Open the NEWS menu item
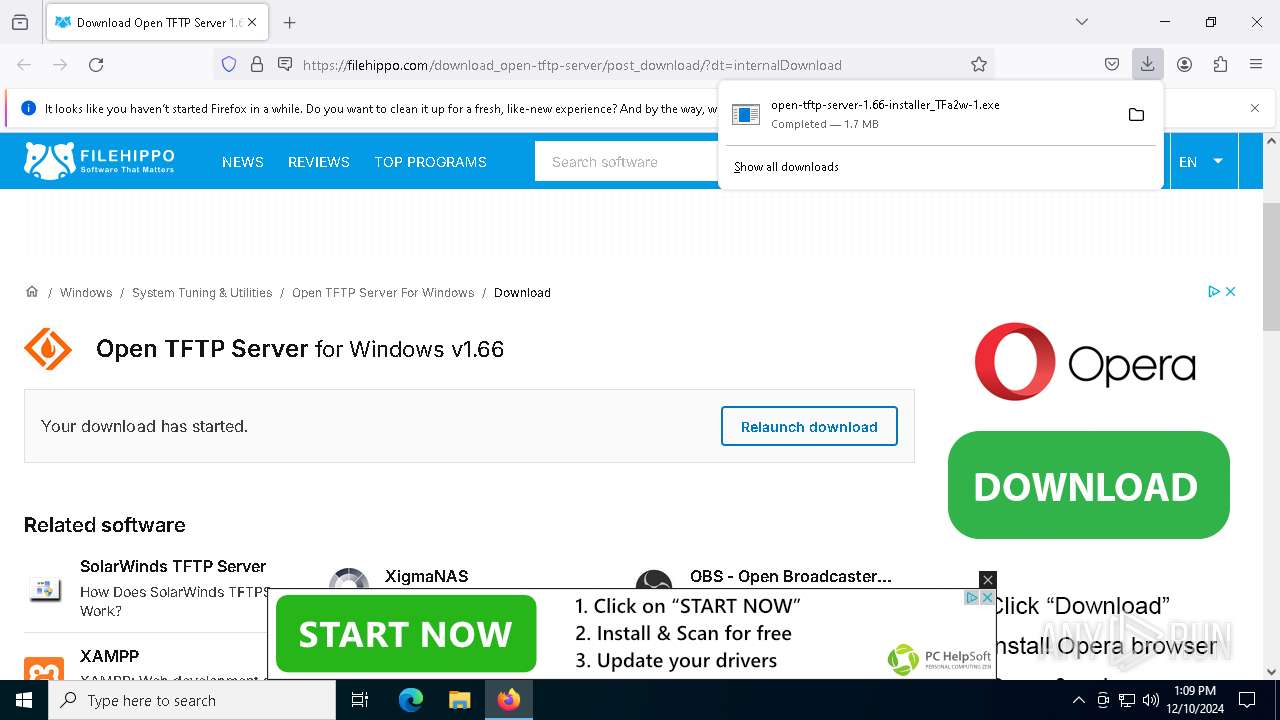This screenshot has height=720, width=1280. [x=243, y=162]
